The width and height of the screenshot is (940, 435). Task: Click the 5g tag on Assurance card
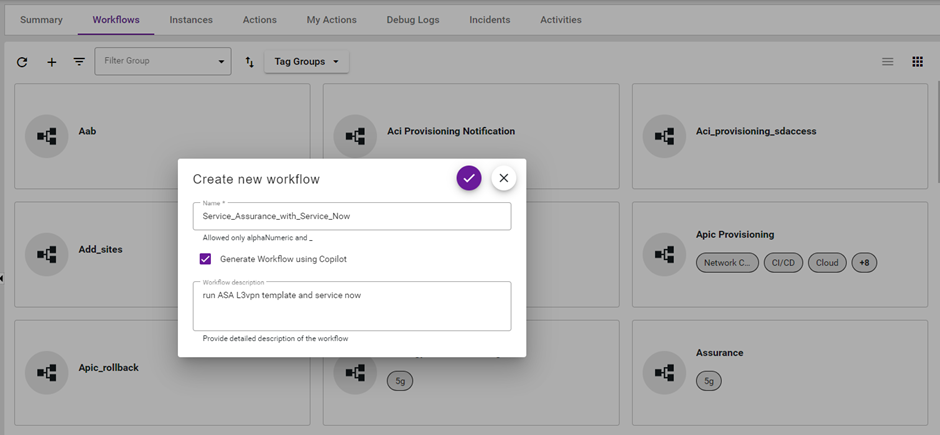[x=709, y=380]
